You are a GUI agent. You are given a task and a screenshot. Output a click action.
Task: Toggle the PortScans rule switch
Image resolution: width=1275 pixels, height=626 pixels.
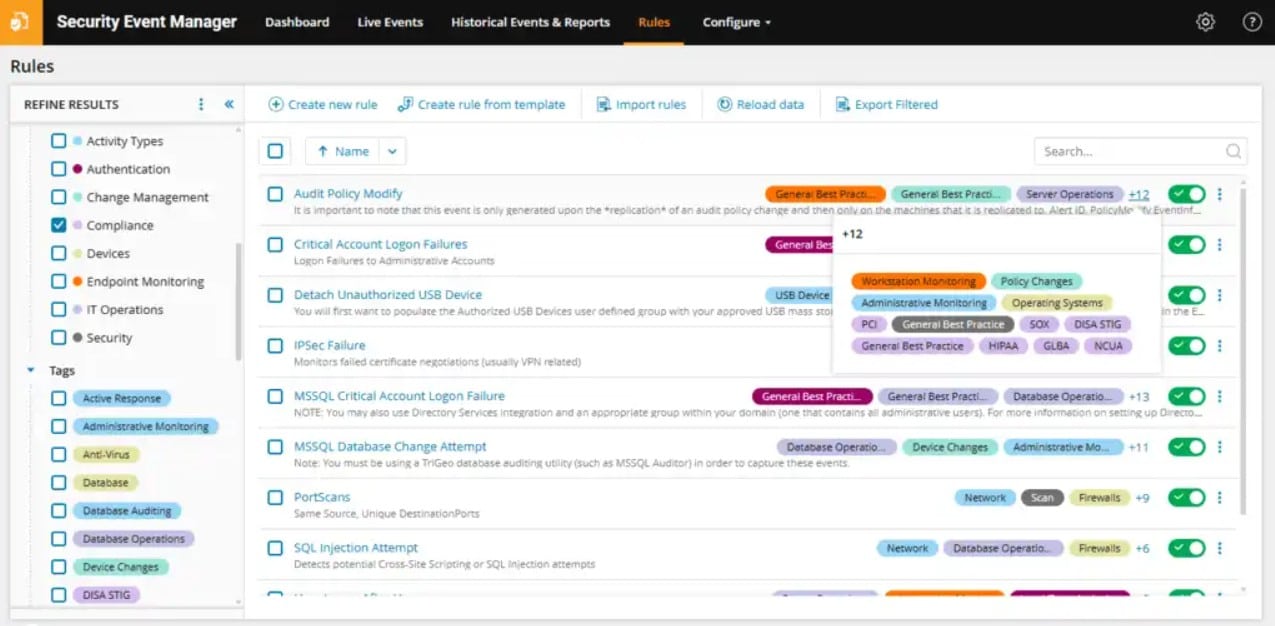[1187, 497]
